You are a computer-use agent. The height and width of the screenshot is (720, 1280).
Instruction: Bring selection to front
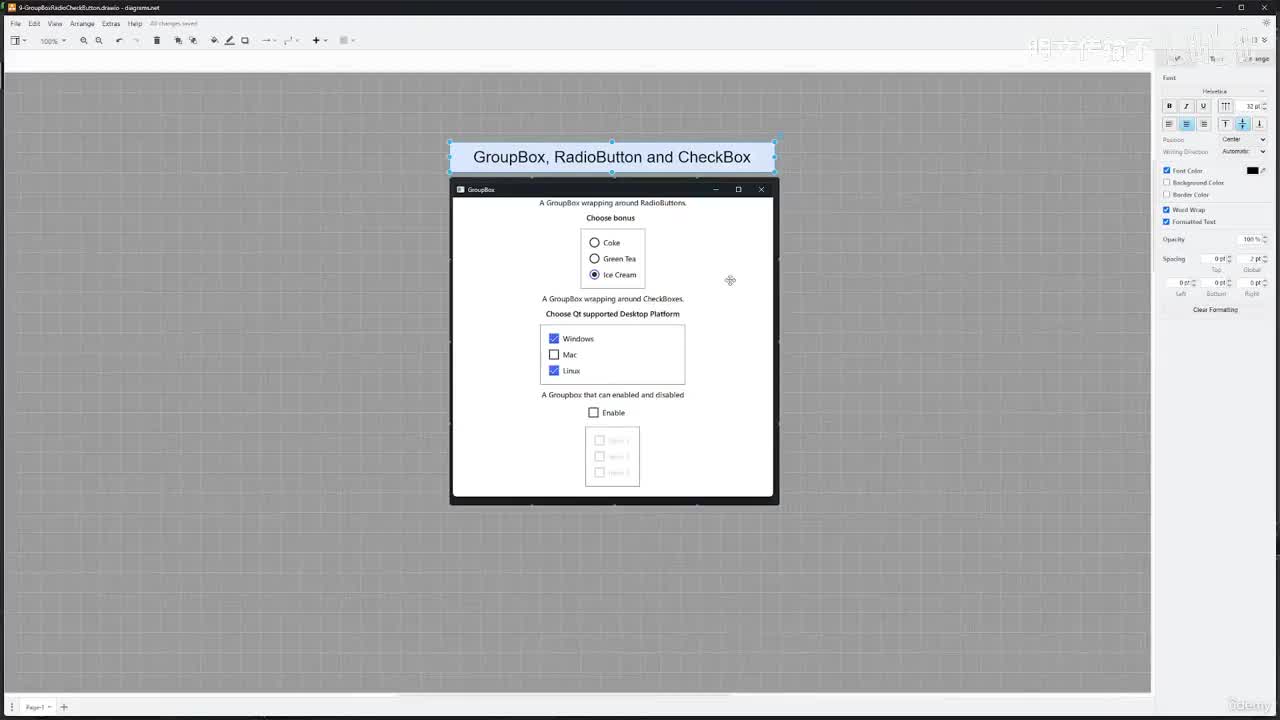(x=178, y=40)
